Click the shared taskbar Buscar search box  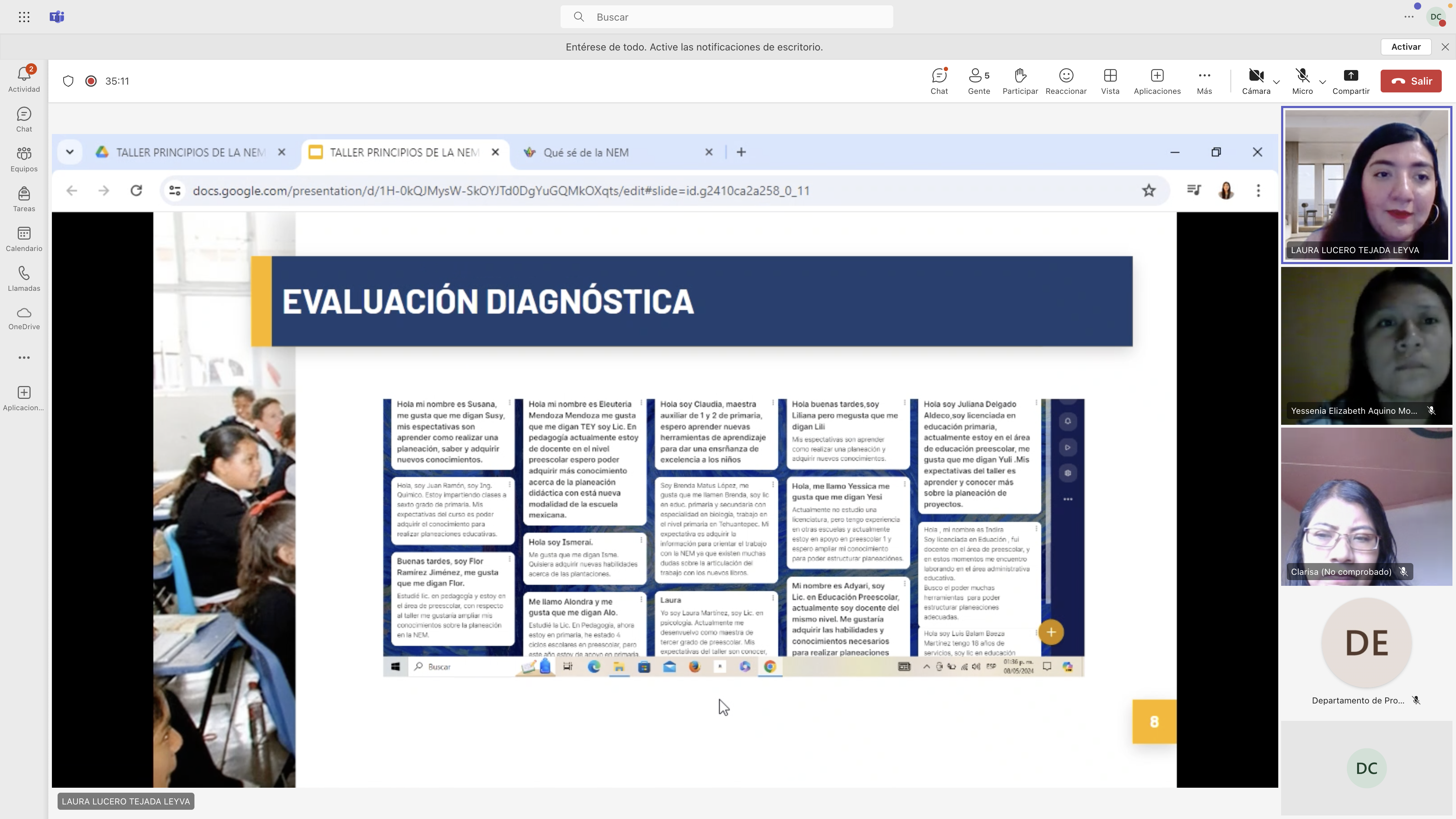coord(464,667)
